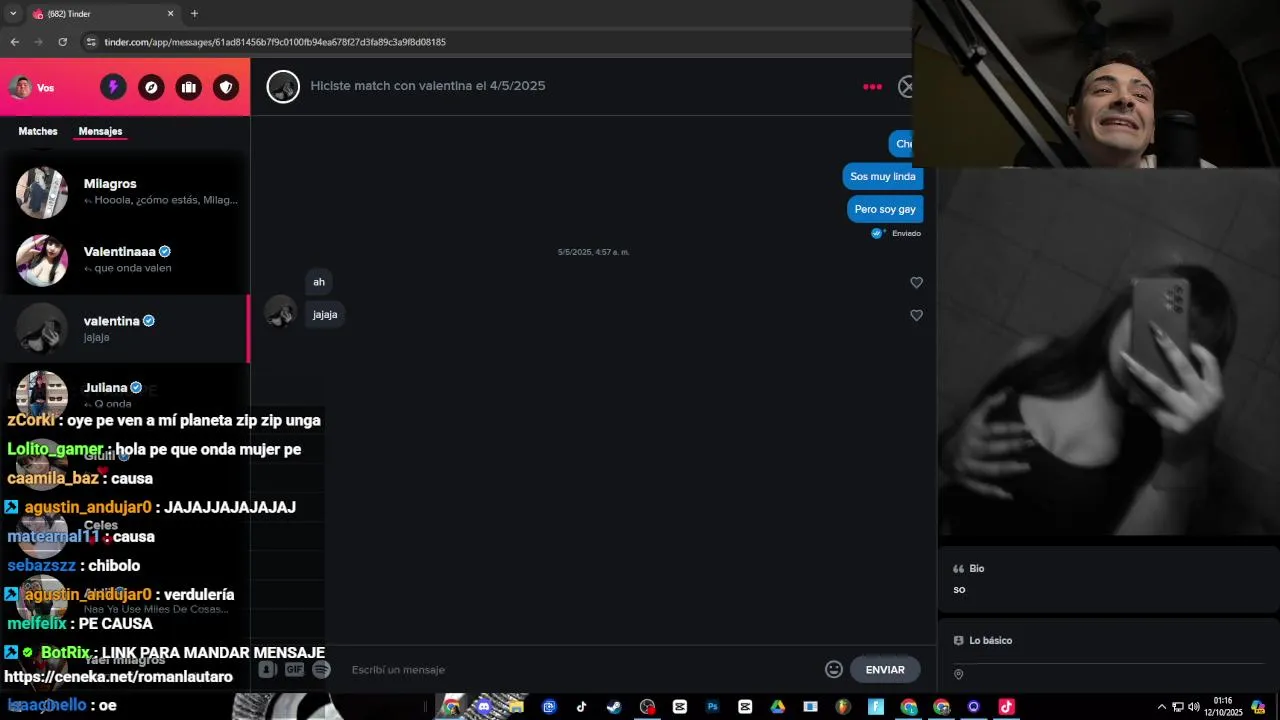Open the Explore compass icon

[x=151, y=87]
